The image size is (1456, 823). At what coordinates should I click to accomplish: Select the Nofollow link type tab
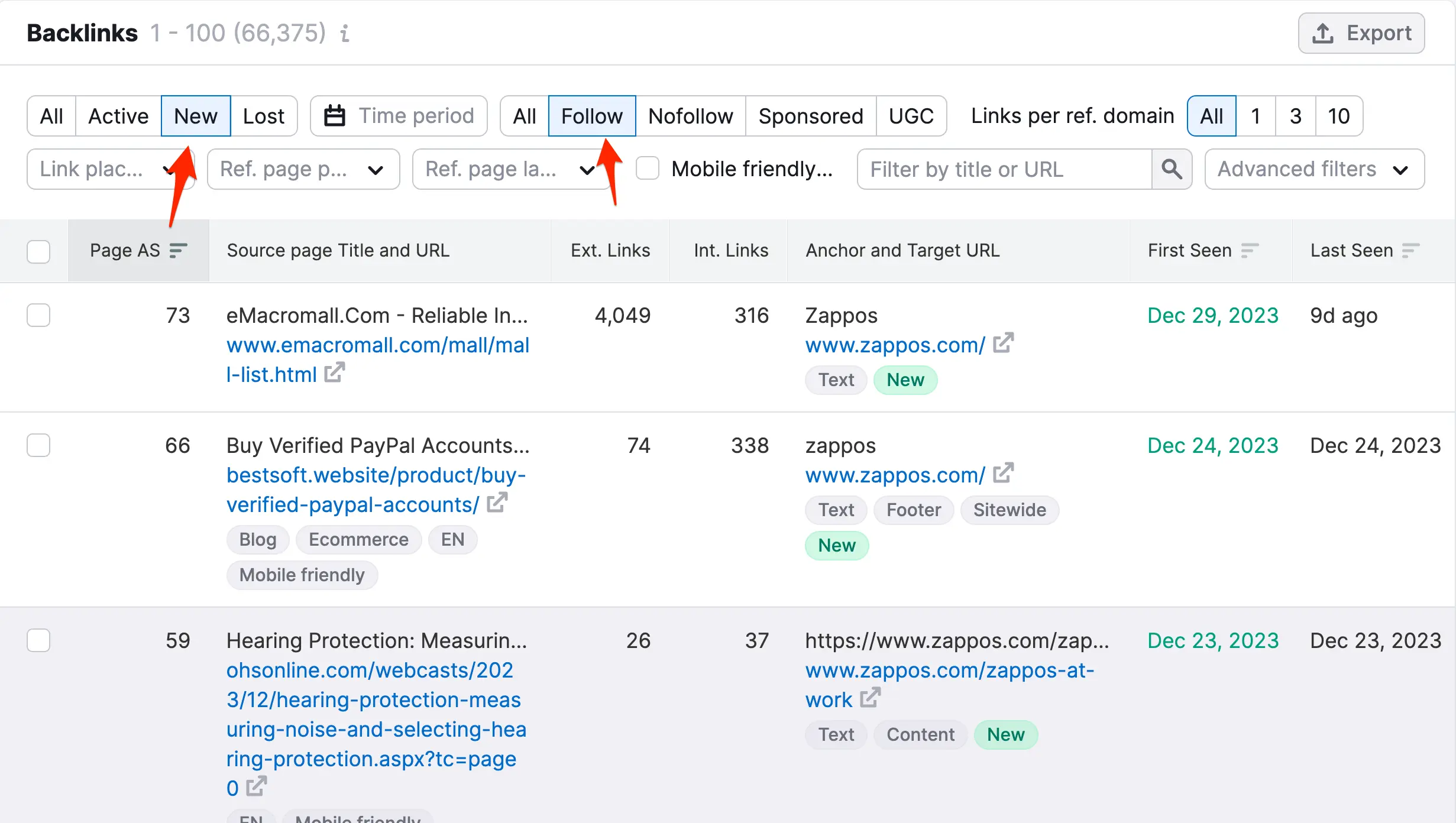[x=690, y=116]
